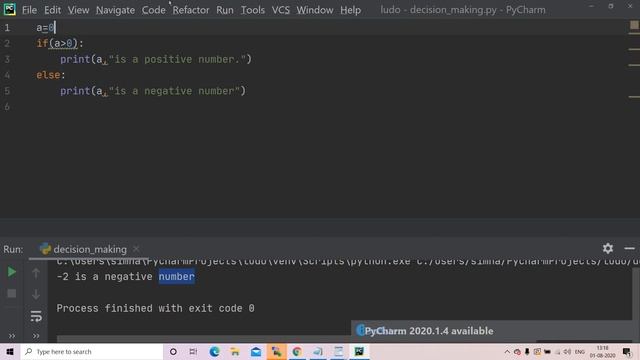This screenshot has width=640, height=360.
Task: Toggle soft-wrap in Run console
Action: point(36,316)
